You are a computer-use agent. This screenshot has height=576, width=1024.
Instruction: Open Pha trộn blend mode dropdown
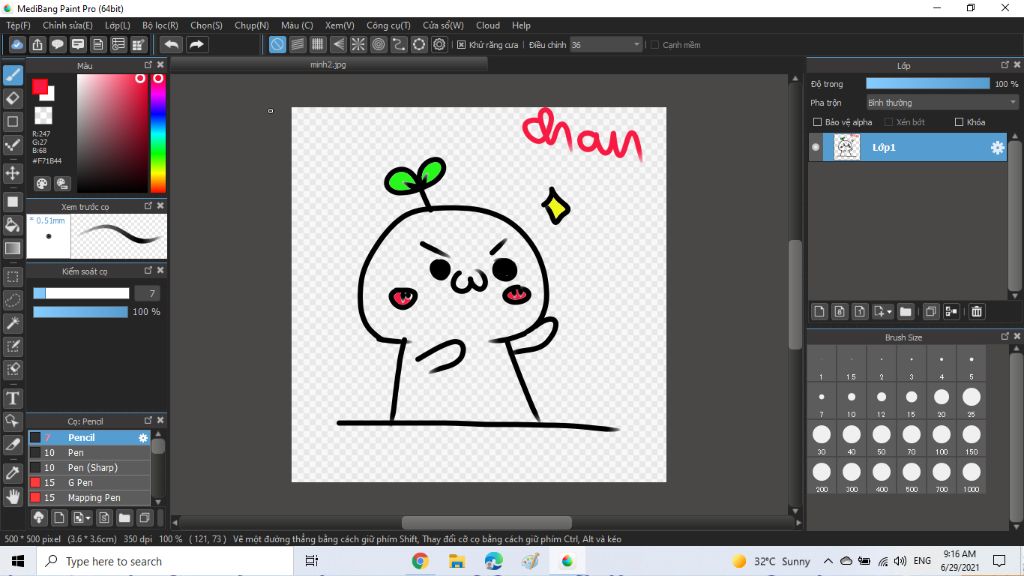(x=942, y=103)
